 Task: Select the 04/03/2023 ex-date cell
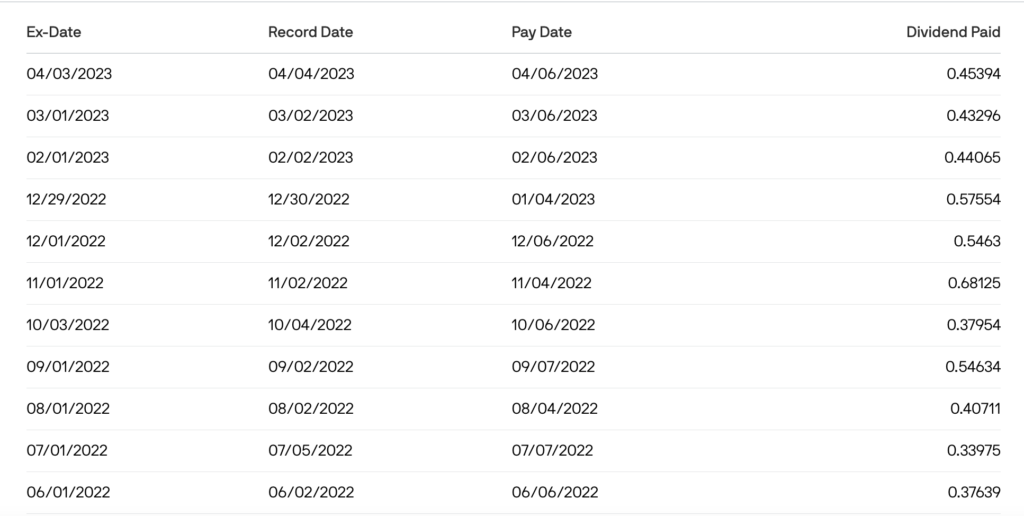coord(68,74)
